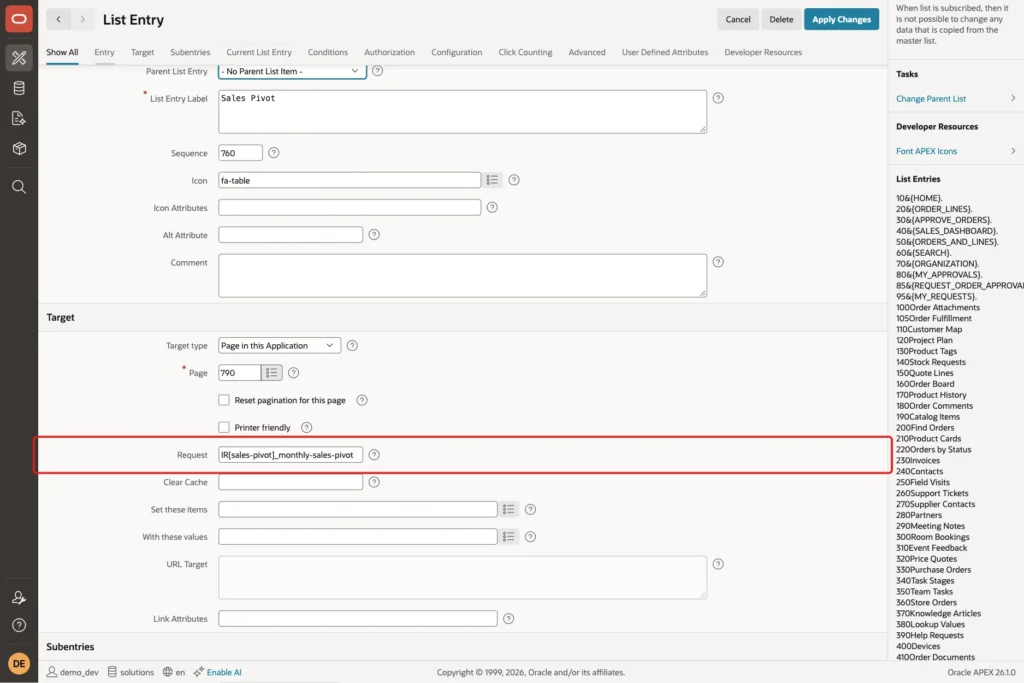Show help for Parent List Entry
This screenshot has width=1024, height=683.
click(377, 71)
